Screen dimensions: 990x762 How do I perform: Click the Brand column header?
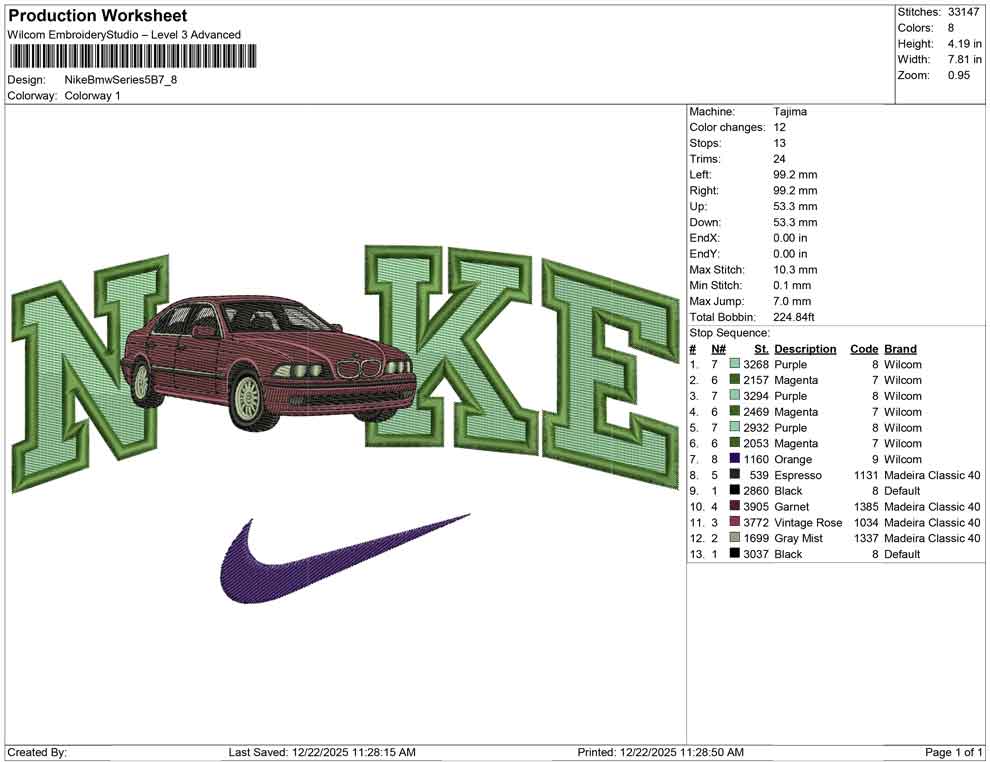point(899,348)
